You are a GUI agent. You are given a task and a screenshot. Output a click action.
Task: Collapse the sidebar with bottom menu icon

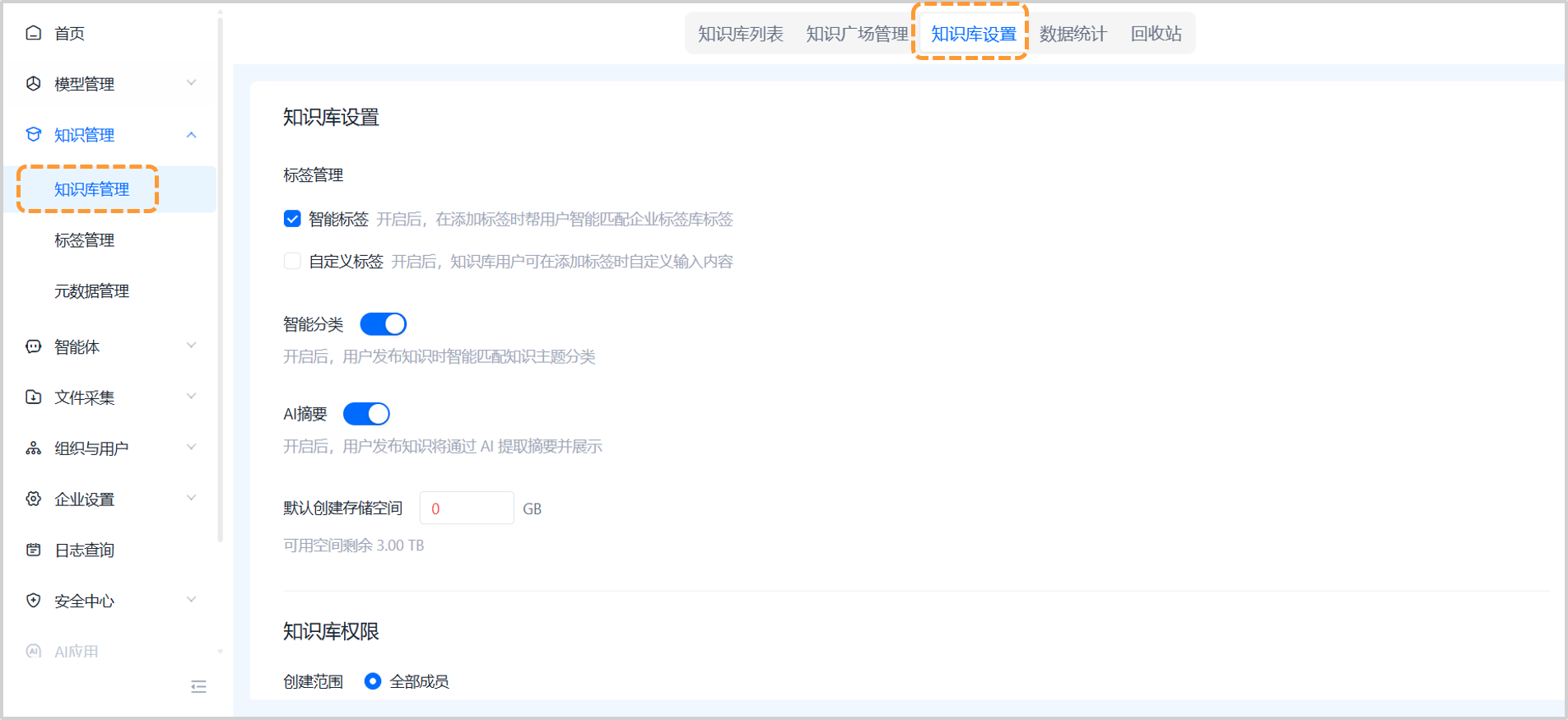tap(198, 686)
